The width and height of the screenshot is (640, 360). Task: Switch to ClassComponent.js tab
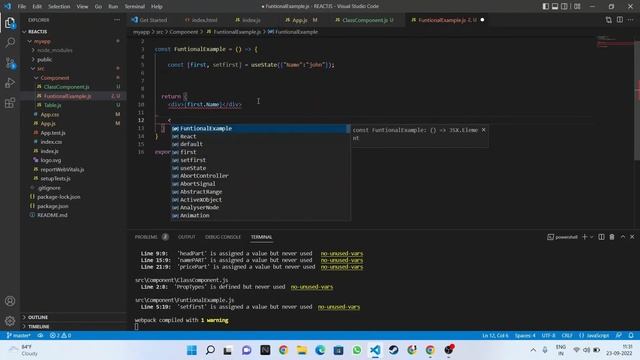point(364,20)
